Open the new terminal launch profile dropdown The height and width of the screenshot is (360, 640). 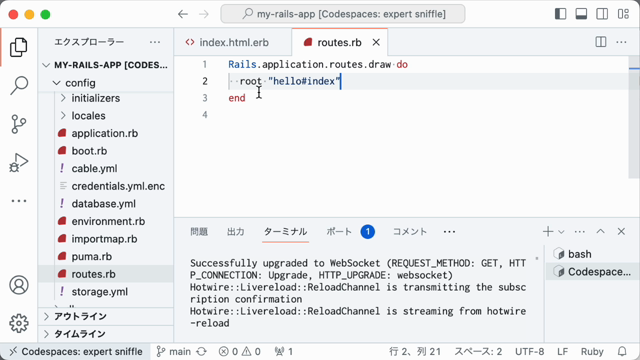click(562, 232)
